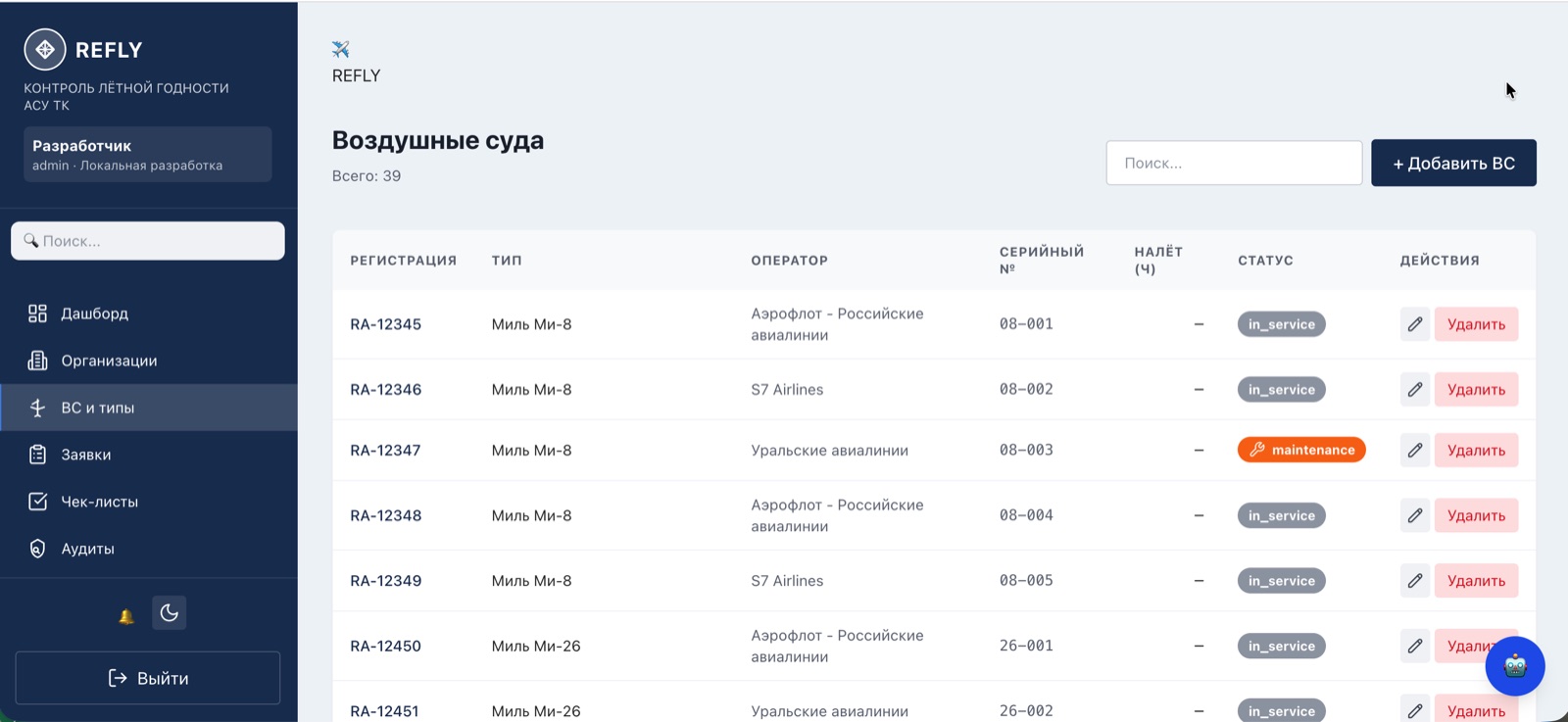Viewport: 1568px width, 722px height.
Task: Click the airplane icon above REFLY header
Action: pyautogui.click(x=341, y=49)
